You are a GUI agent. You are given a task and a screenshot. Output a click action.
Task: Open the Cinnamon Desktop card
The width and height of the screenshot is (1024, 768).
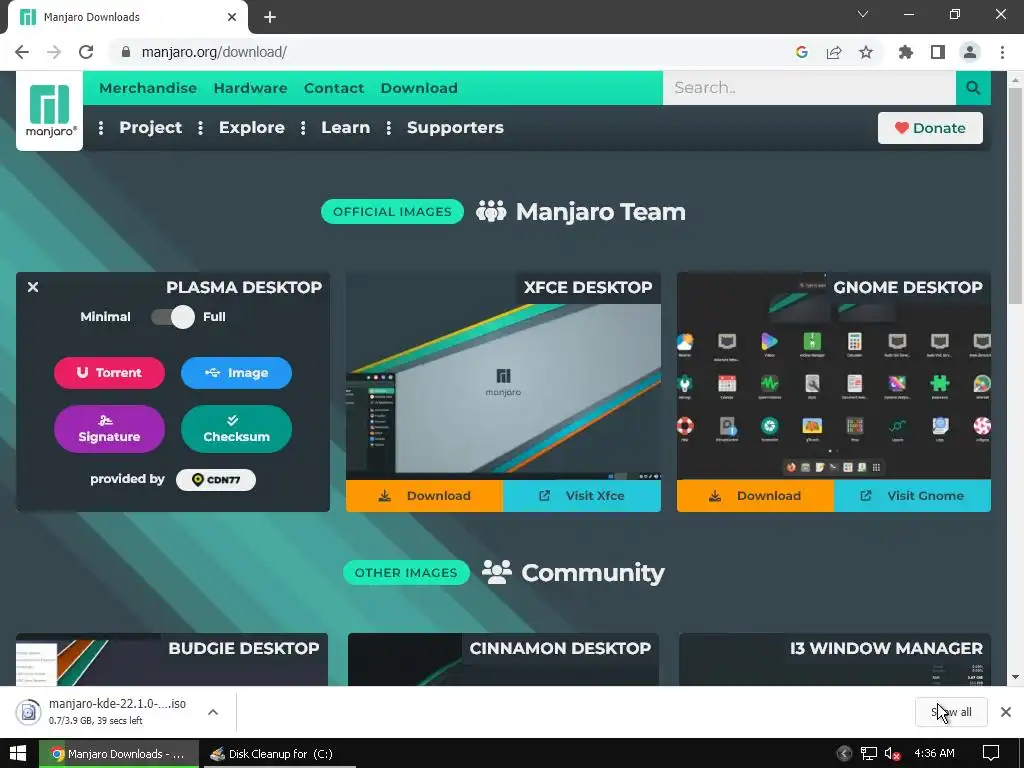coord(503,660)
